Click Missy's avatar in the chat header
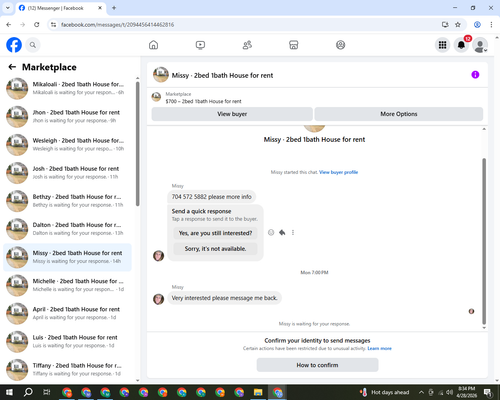500x400 pixels. [x=161, y=75]
